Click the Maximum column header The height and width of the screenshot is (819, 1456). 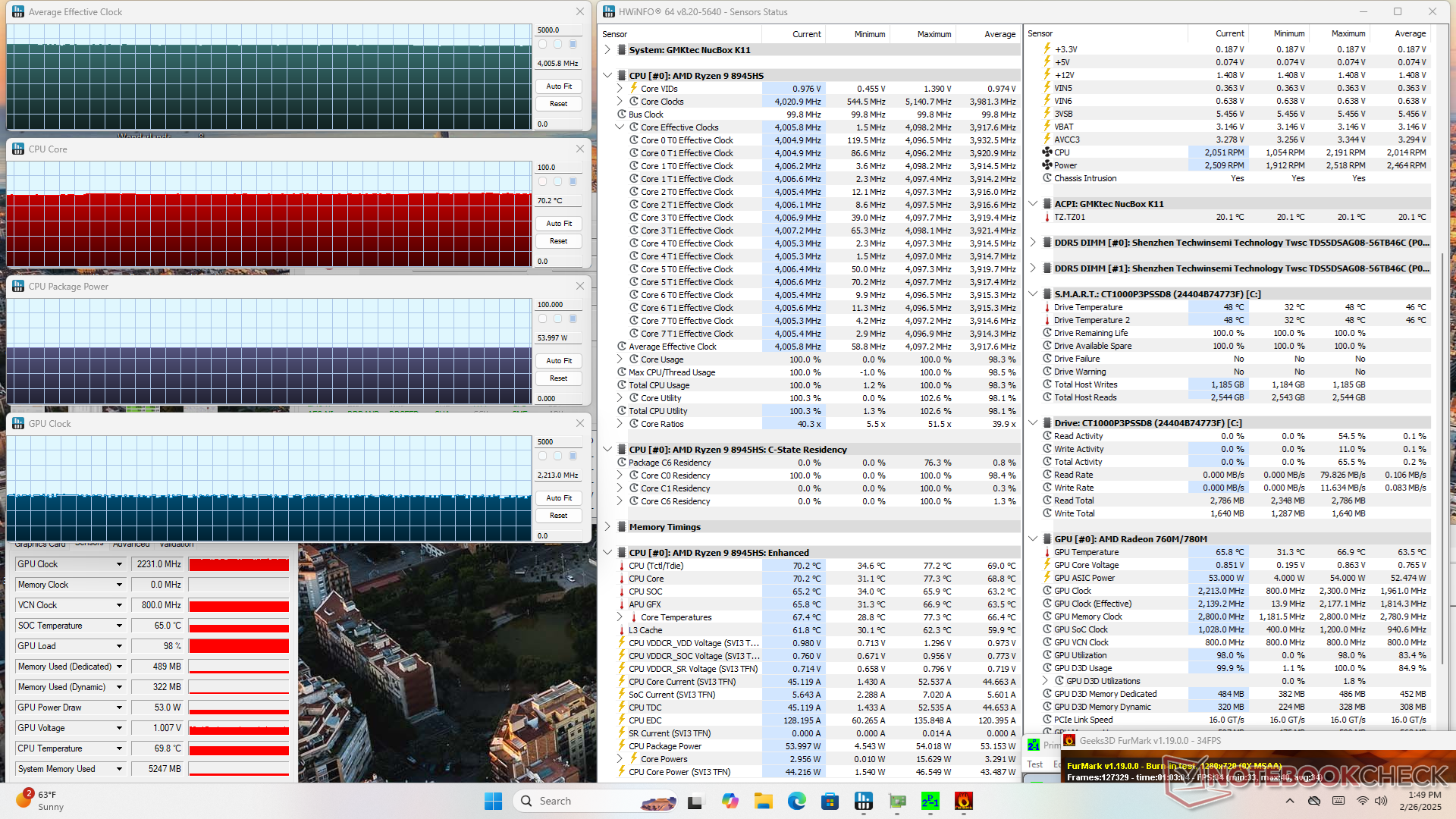934,34
